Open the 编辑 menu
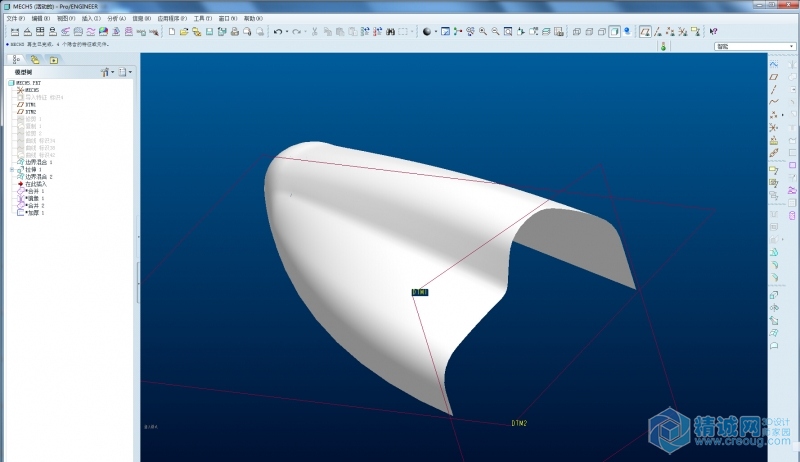The height and width of the screenshot is (462, 800). pos(41,18)
